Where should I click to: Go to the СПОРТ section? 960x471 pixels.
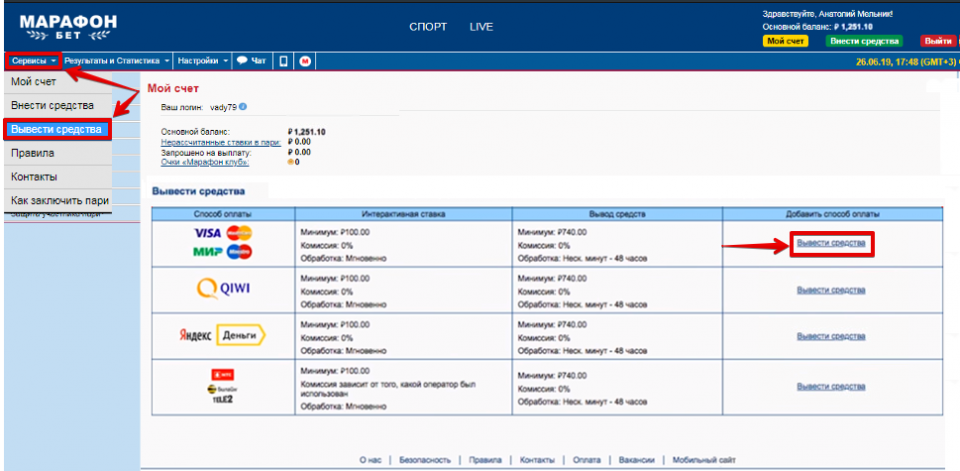[x=428, y=27]
